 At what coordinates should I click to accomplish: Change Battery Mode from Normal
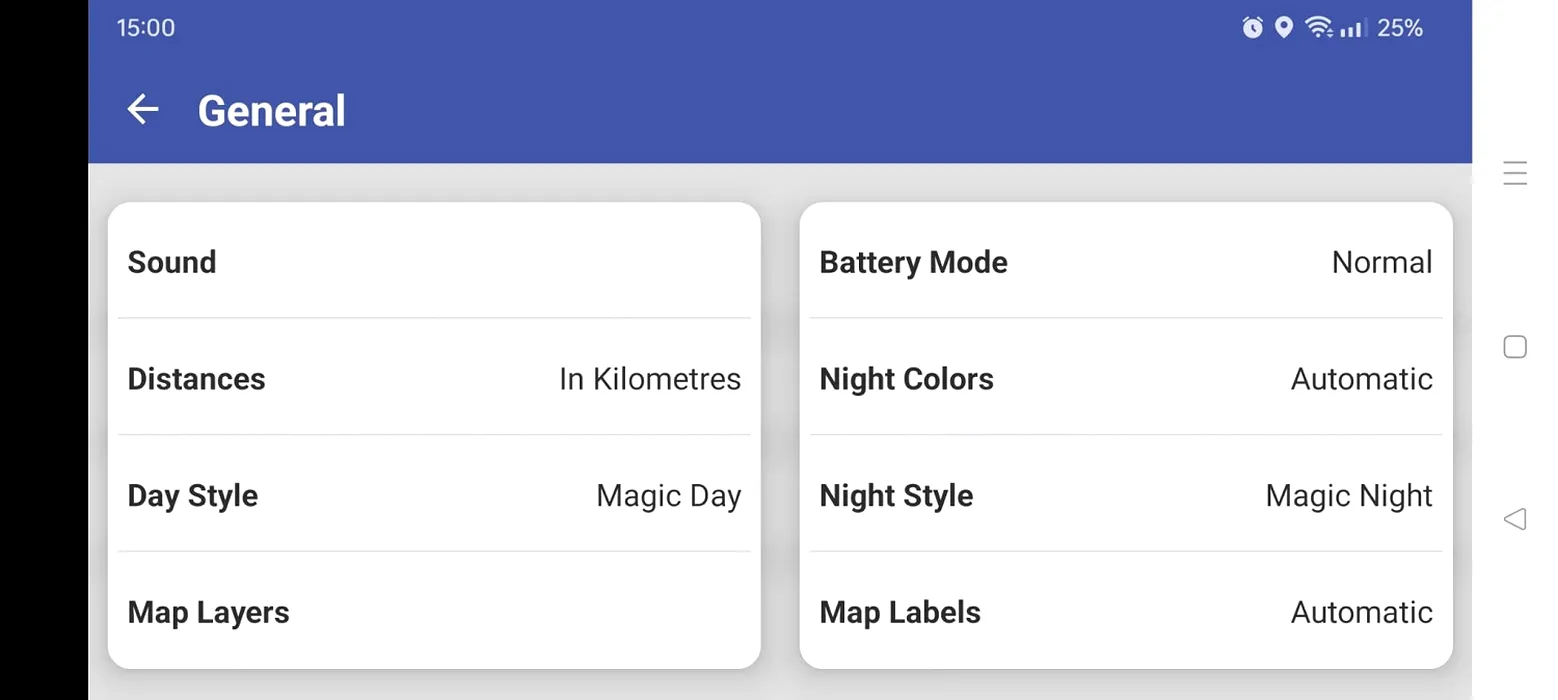1126,262
